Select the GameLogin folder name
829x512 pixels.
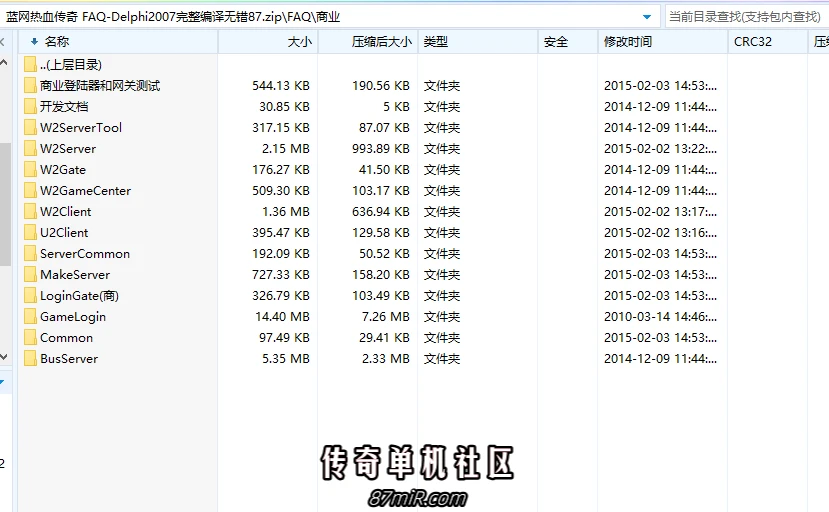73,317
